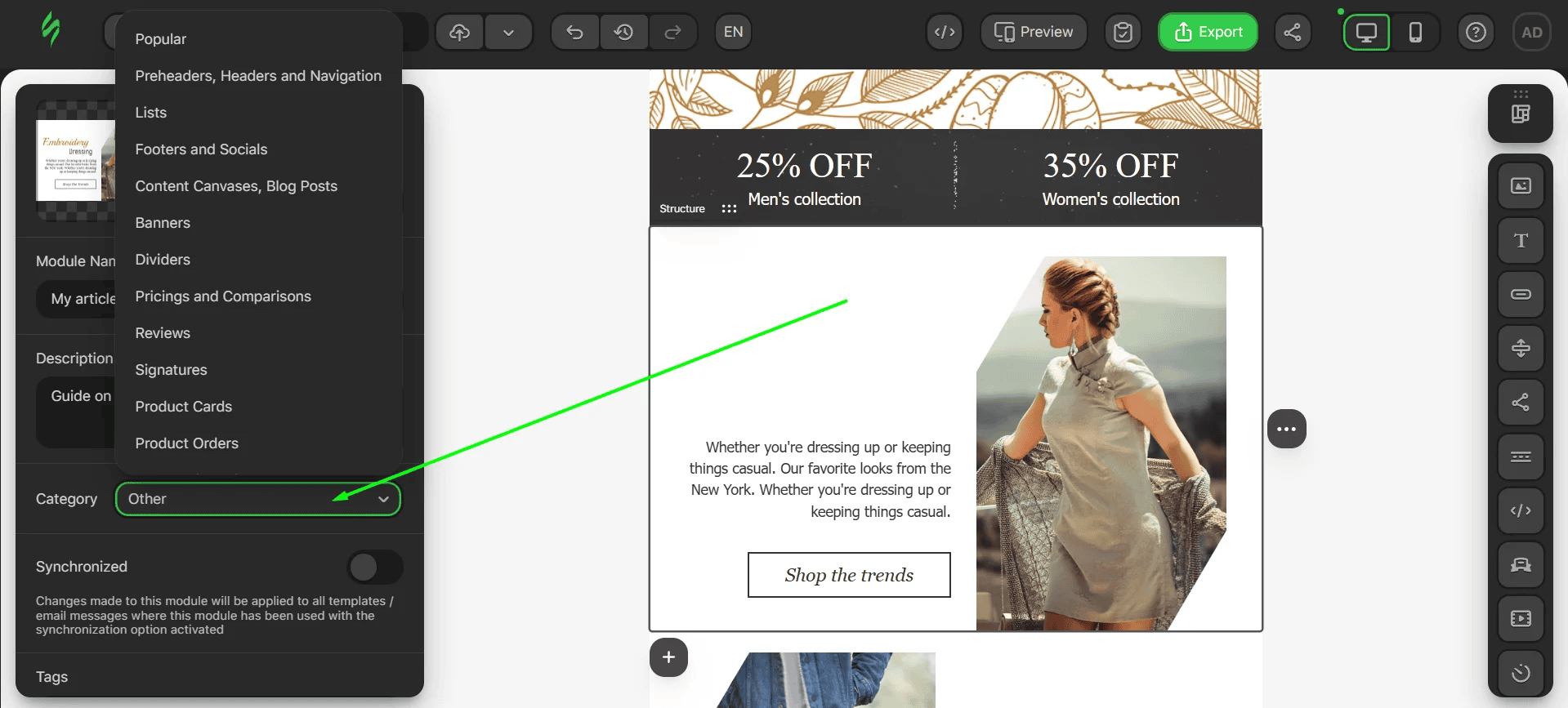Viewport: 1568px width, 708px height.
Task: Select the Image block in right sidebar
Action: (x=1520, y=186)
